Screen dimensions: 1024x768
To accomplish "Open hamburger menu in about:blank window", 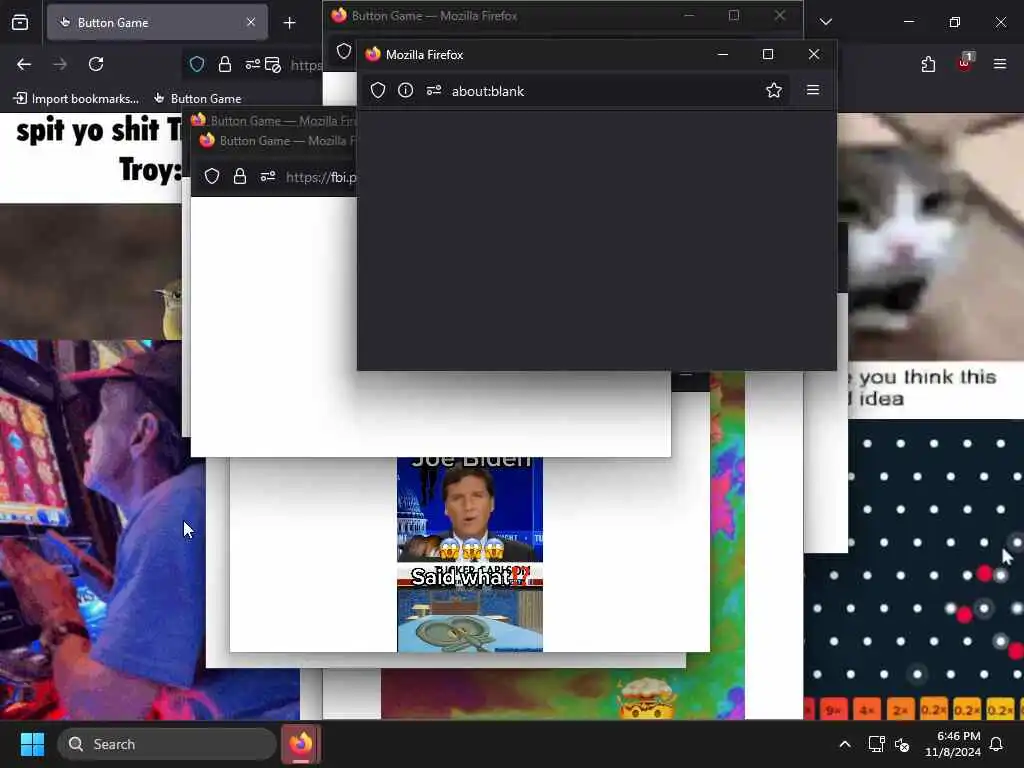I will [813, 90].
